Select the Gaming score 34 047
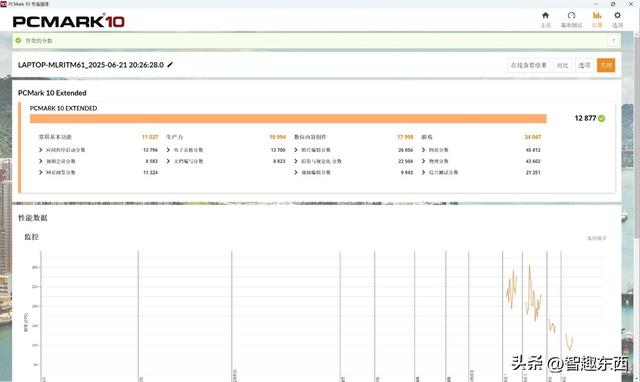 click(x=533, y=137)
